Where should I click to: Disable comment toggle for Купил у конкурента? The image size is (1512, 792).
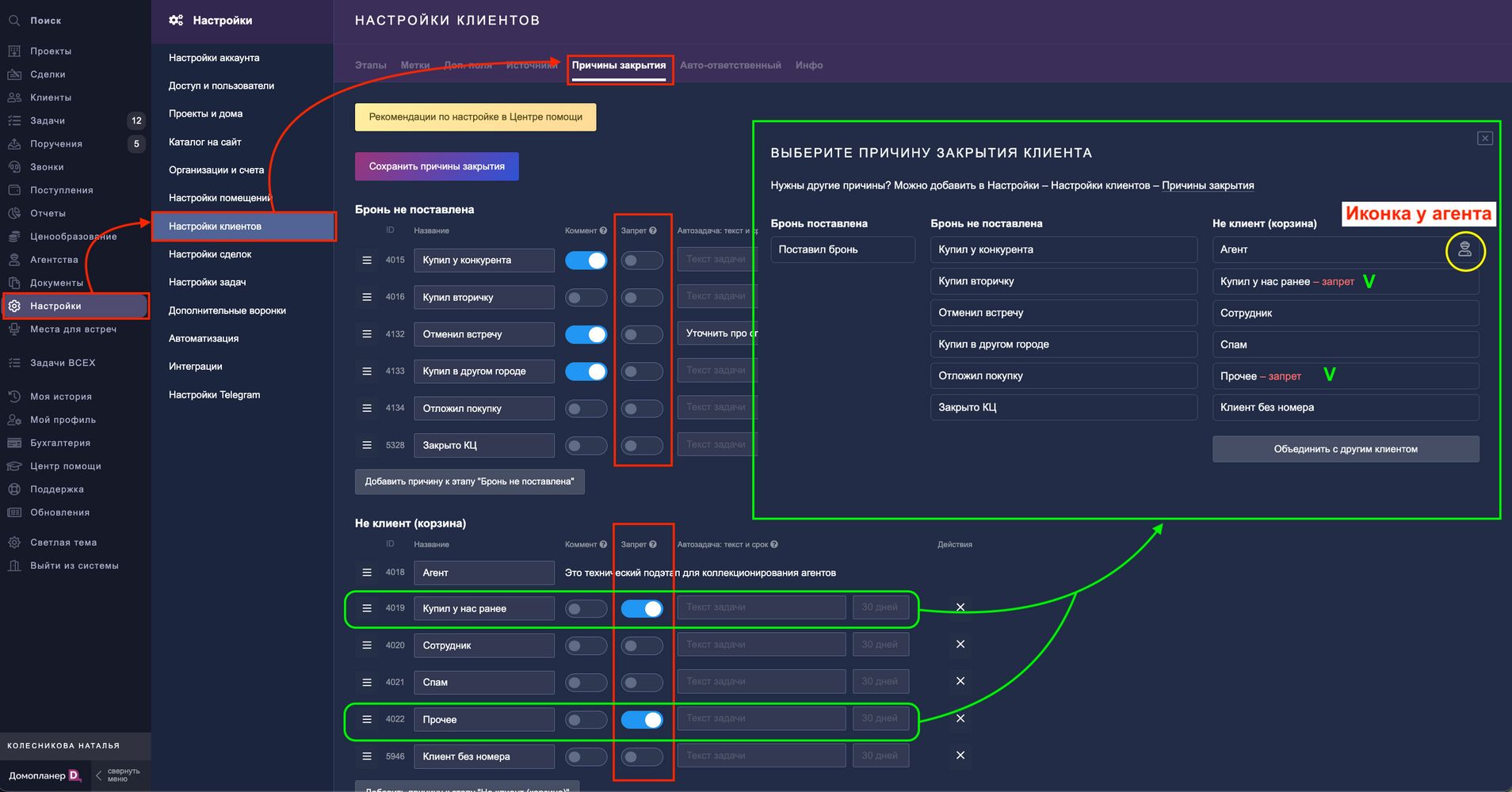click(586, 261)
